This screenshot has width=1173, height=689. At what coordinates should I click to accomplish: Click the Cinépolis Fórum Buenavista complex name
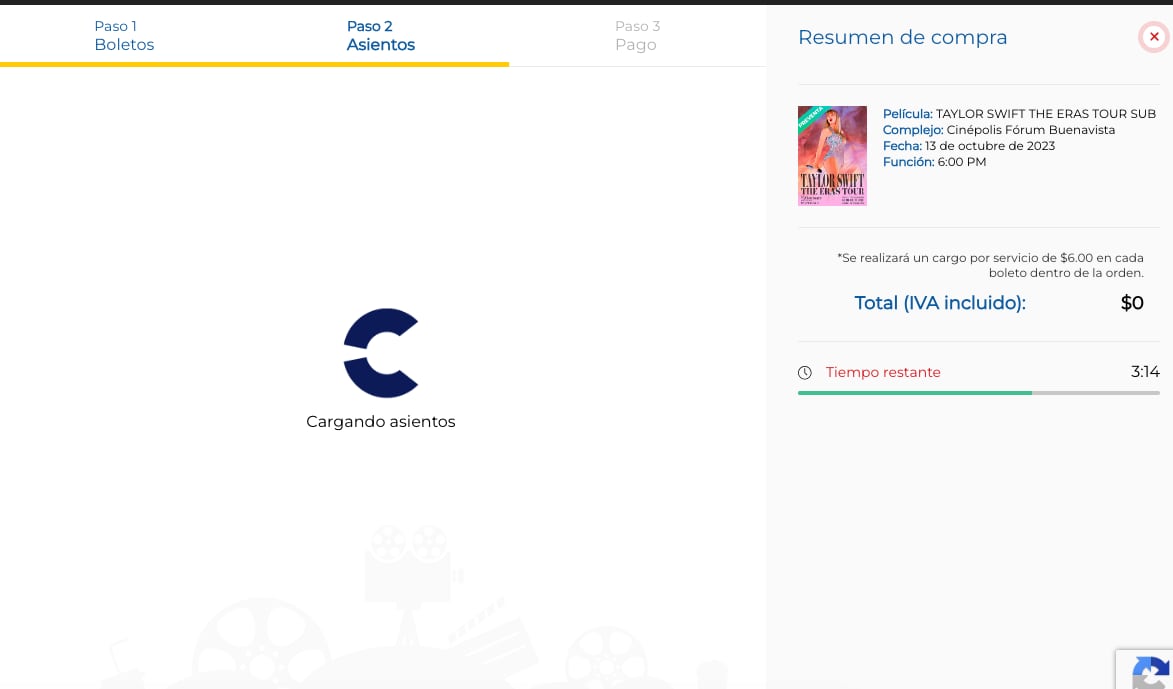pyautogui.click(x=1030, y=130)
